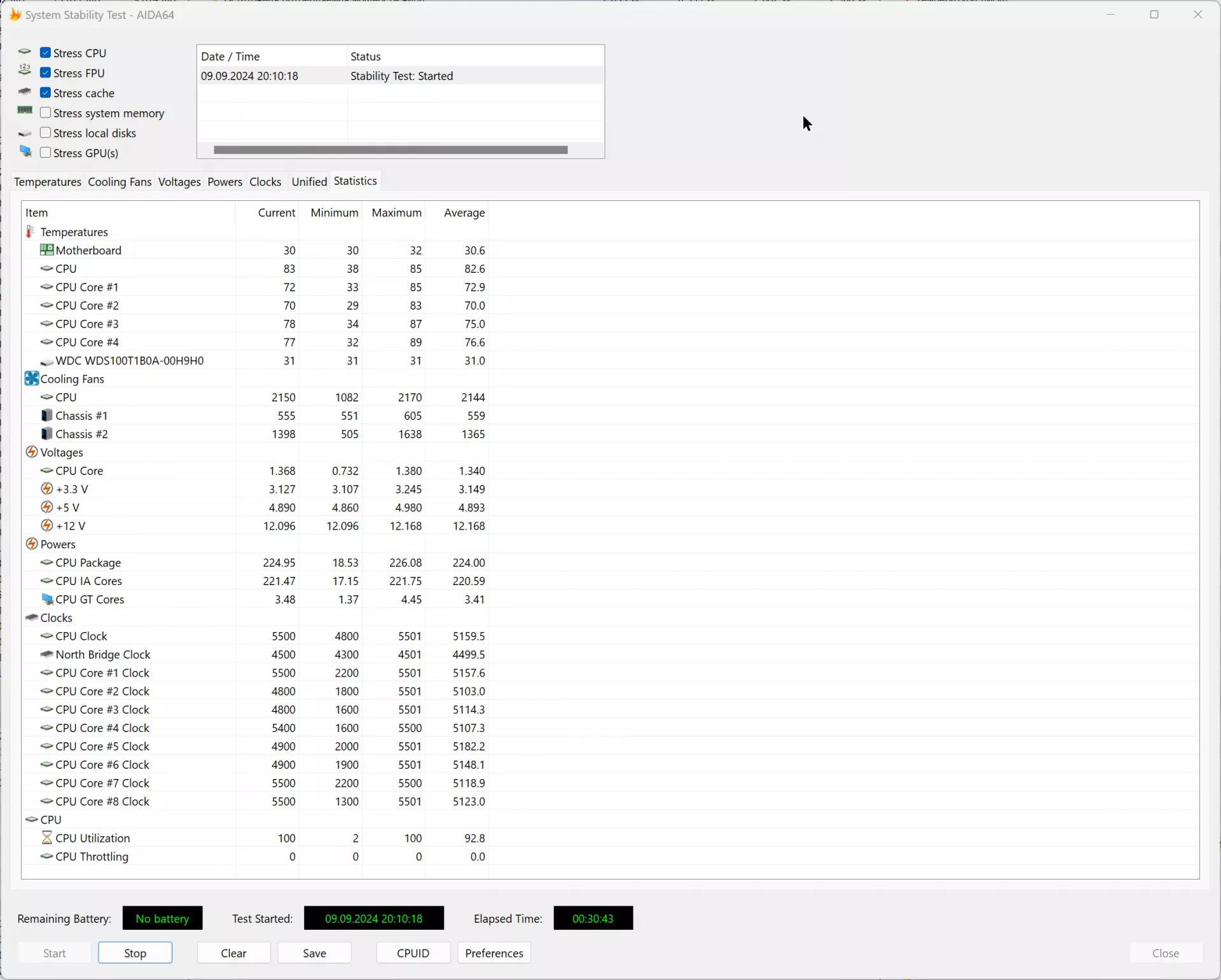1221x980 pixels.
Task: Switch to the Unified tab
Action: point(309,181)
